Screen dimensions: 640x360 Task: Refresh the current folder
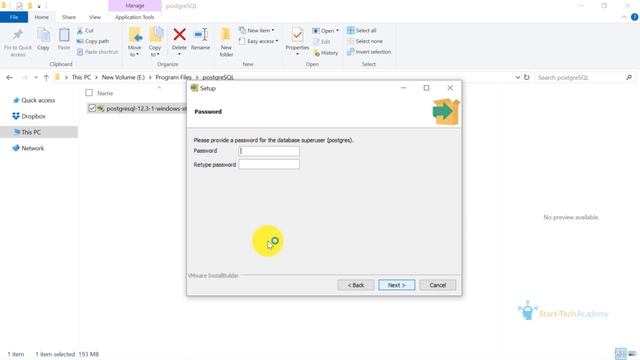[x=527, y=77]
